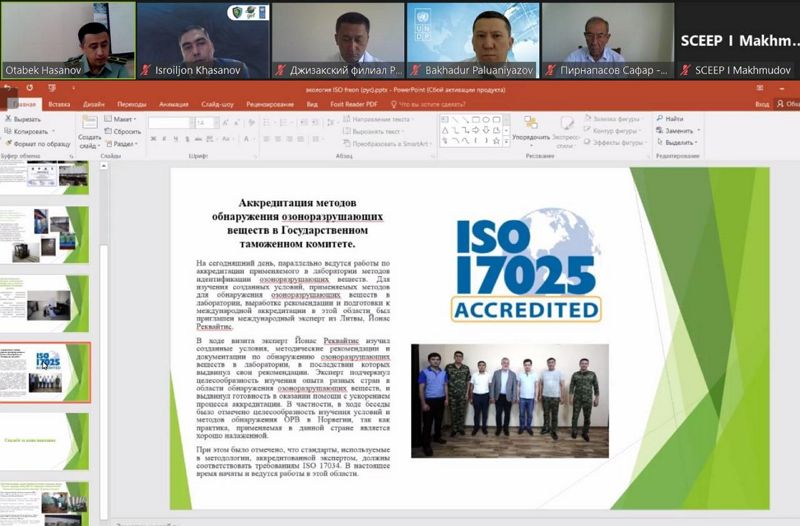Toggle italic К formatting
The height and width of the screenshot is (526, 800).
[x=164, y=139]
